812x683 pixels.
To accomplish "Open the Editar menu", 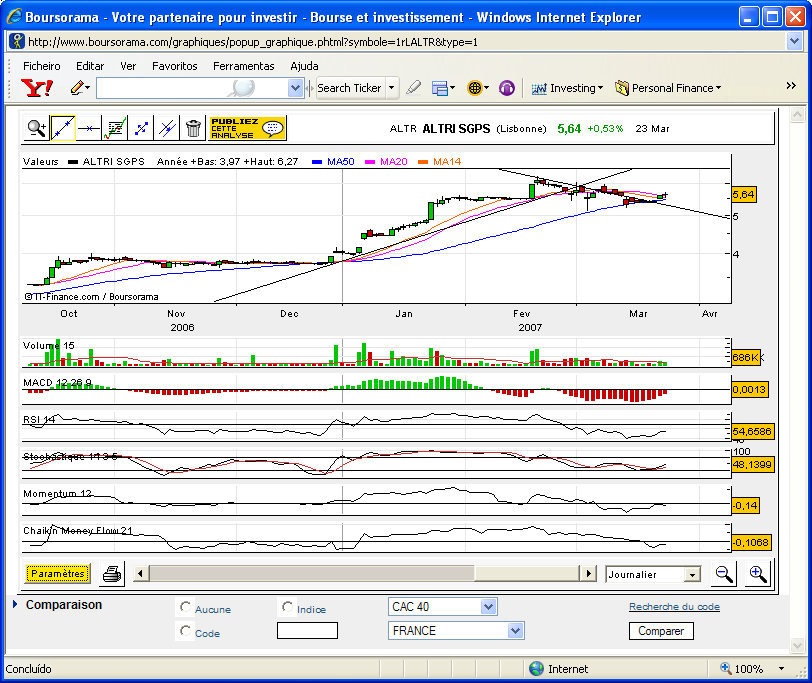I will click(x=90, y=66).
